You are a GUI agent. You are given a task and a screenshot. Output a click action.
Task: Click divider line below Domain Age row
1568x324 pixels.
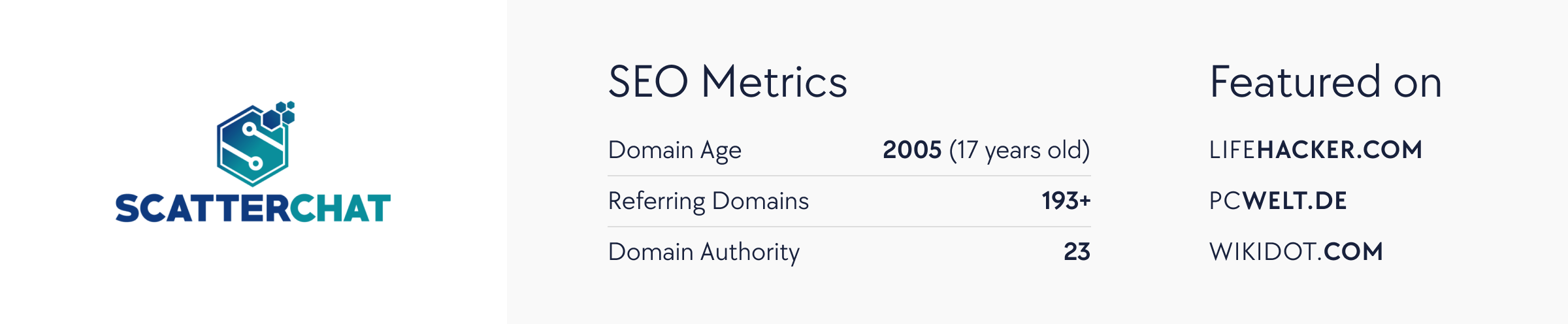click(849, 176)
